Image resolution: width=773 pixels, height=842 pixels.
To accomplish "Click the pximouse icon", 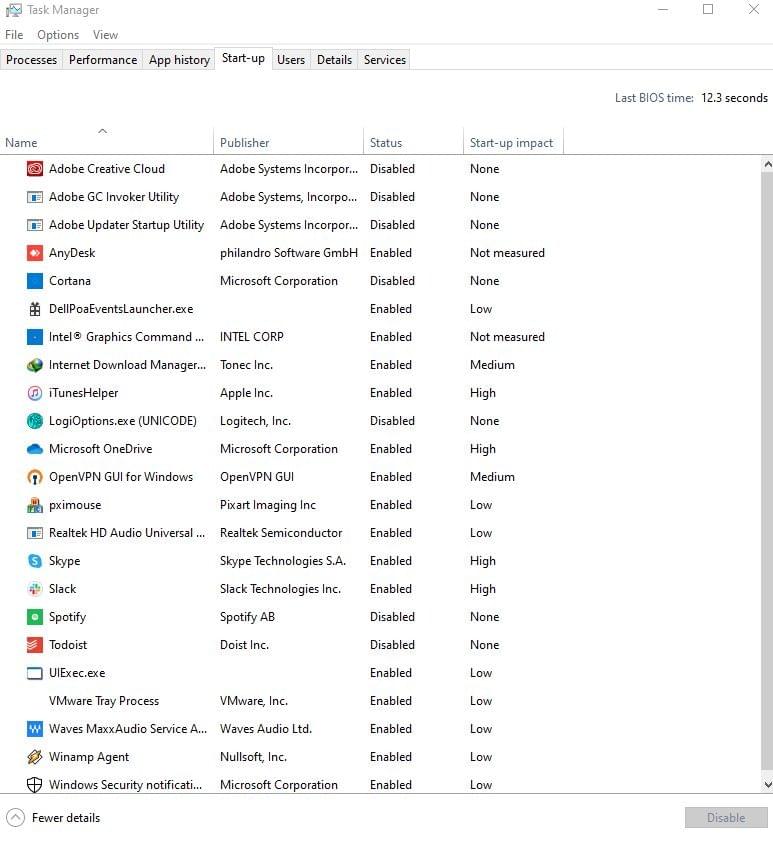I will tap(35, 505).
